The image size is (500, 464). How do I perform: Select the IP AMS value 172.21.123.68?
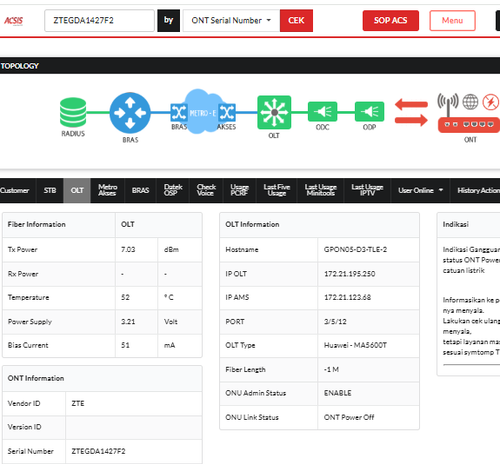pos(347,297)
